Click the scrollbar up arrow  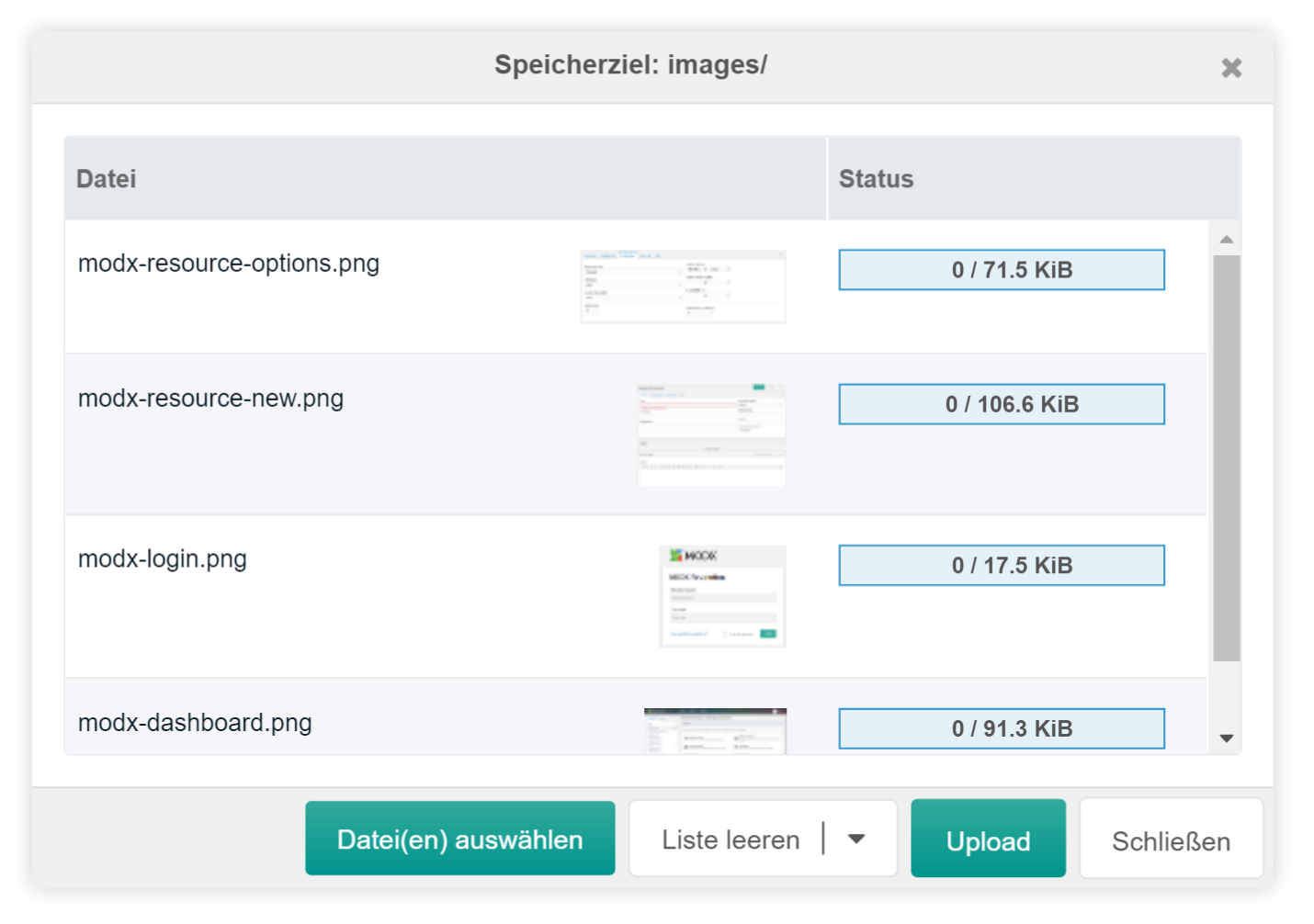pos(1227,238)
